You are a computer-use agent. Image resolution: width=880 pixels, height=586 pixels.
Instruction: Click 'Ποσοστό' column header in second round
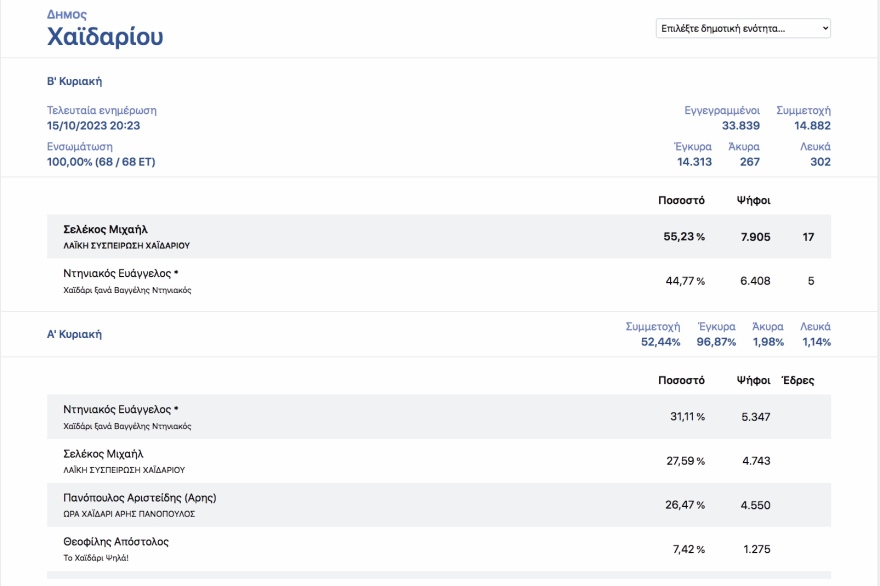point(681,200)
